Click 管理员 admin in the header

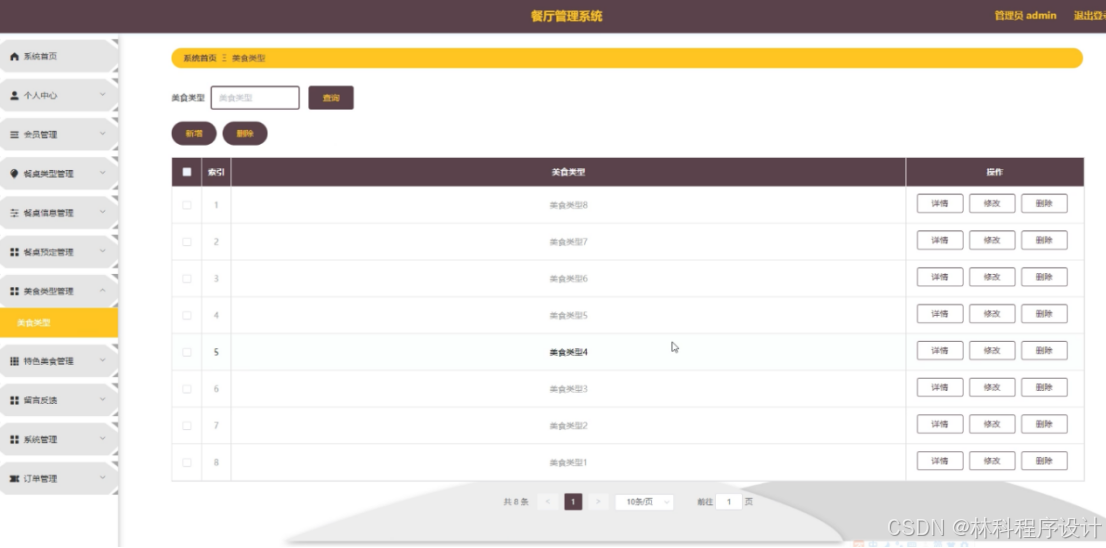pos(1025,16)
